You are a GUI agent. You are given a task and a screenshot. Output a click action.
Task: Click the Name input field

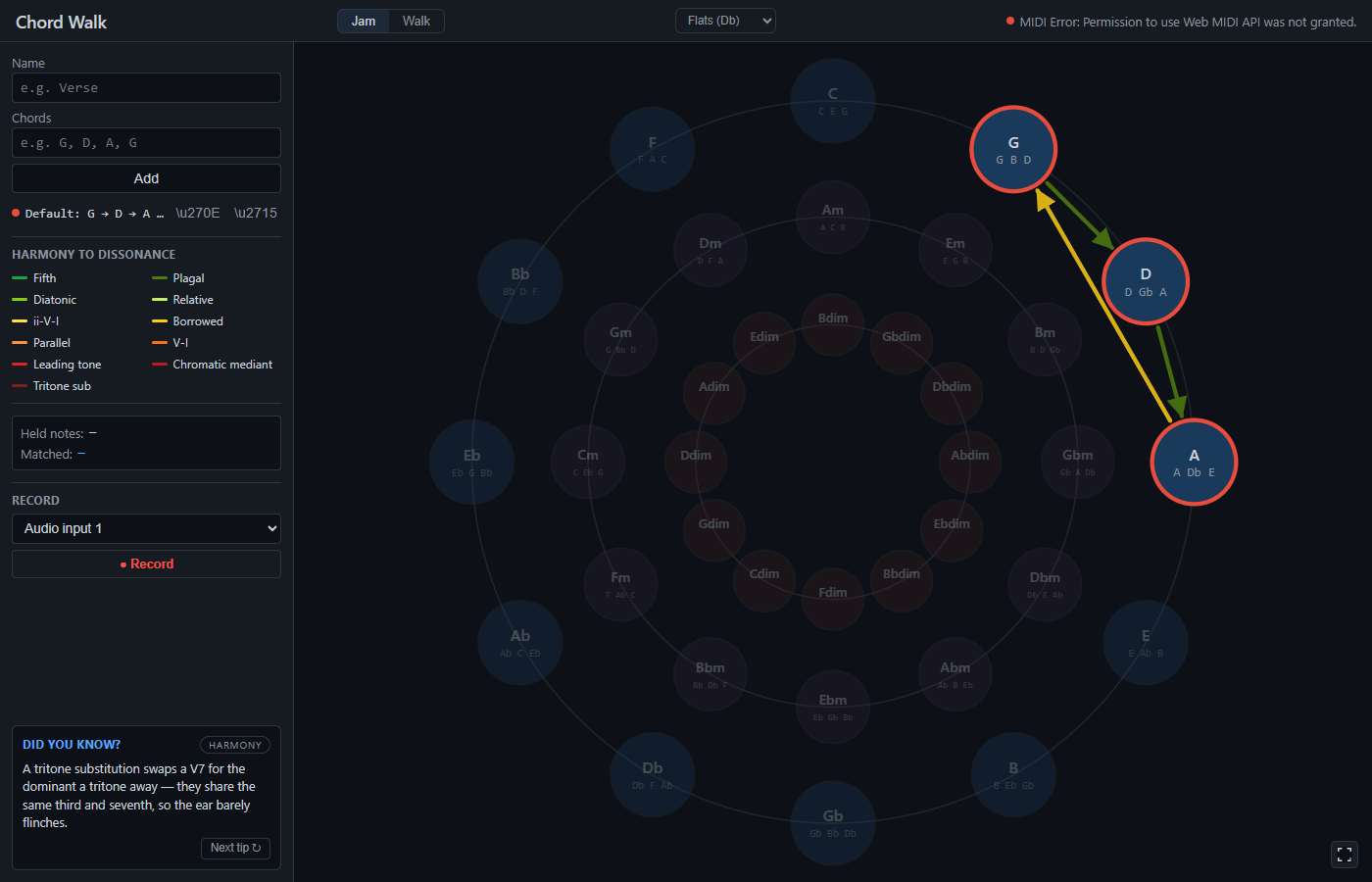[146, 88]
